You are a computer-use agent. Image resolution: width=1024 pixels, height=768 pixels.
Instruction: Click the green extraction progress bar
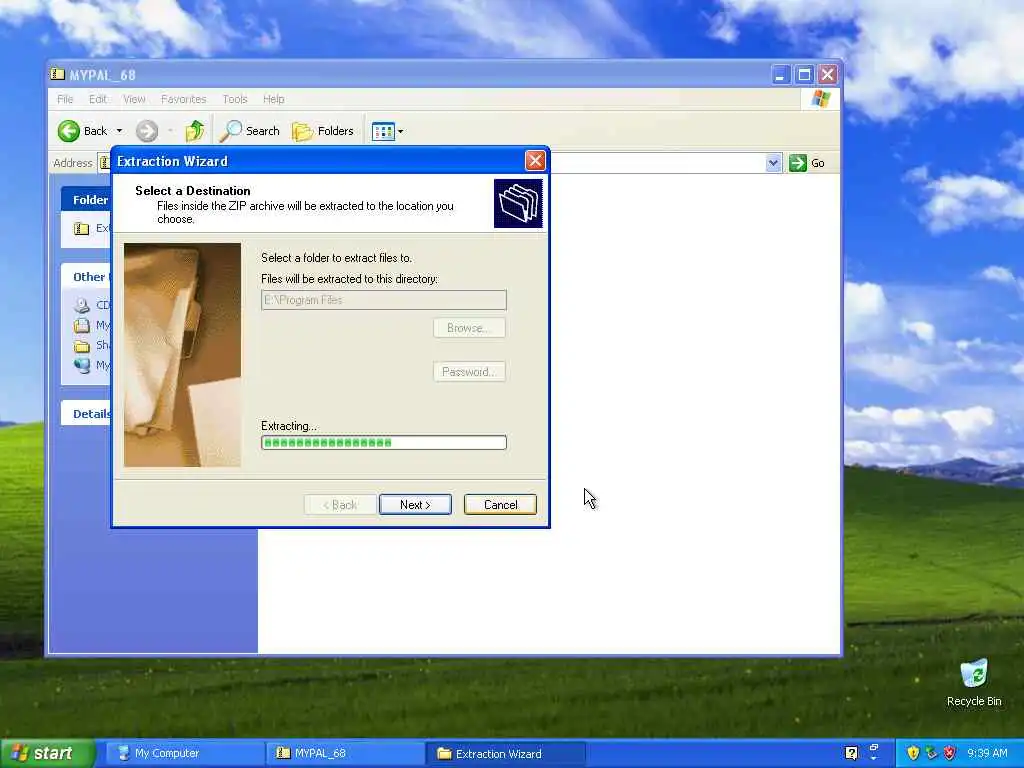(x=384, y=443)
